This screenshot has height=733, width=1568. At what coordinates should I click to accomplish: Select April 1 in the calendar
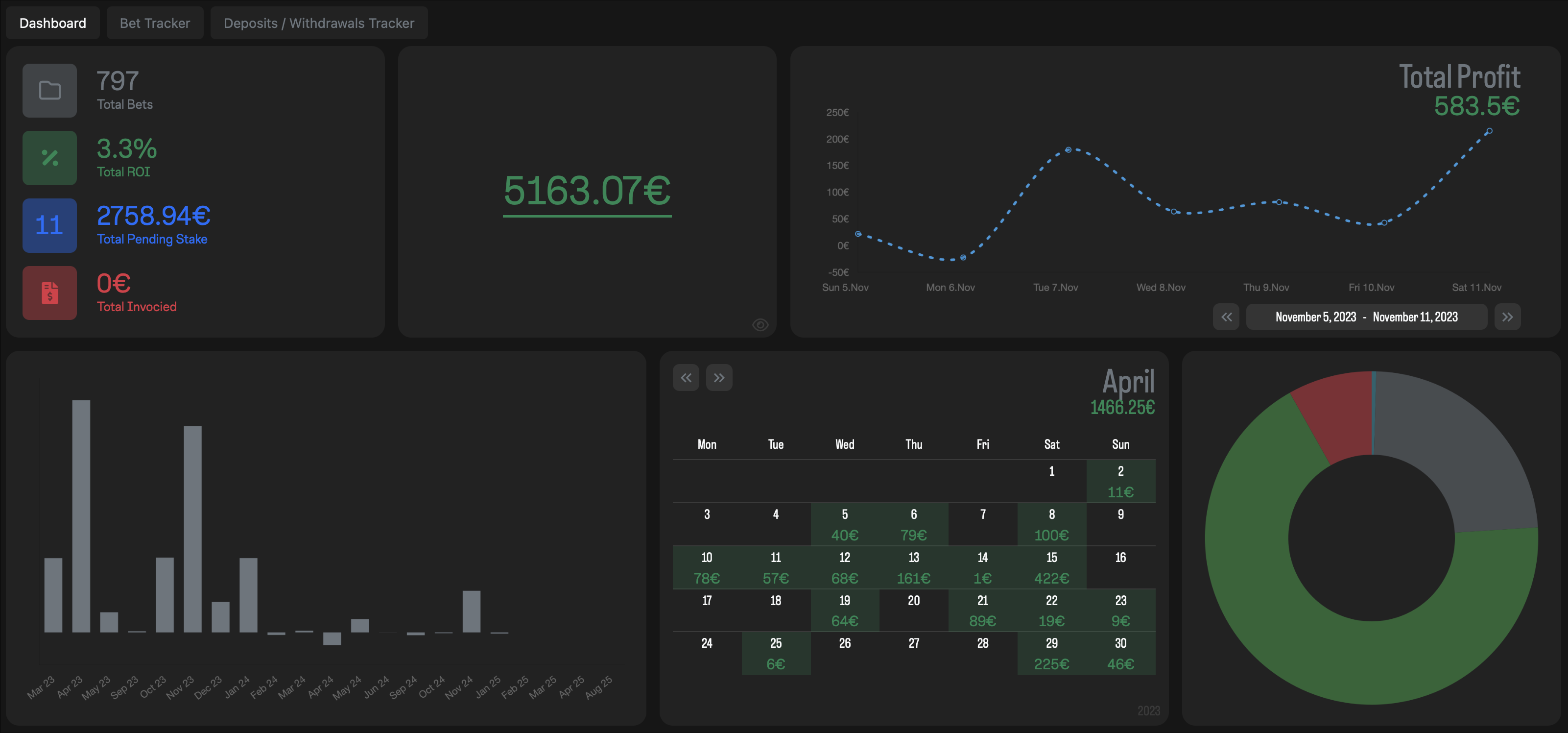[x=1051, y=481]
